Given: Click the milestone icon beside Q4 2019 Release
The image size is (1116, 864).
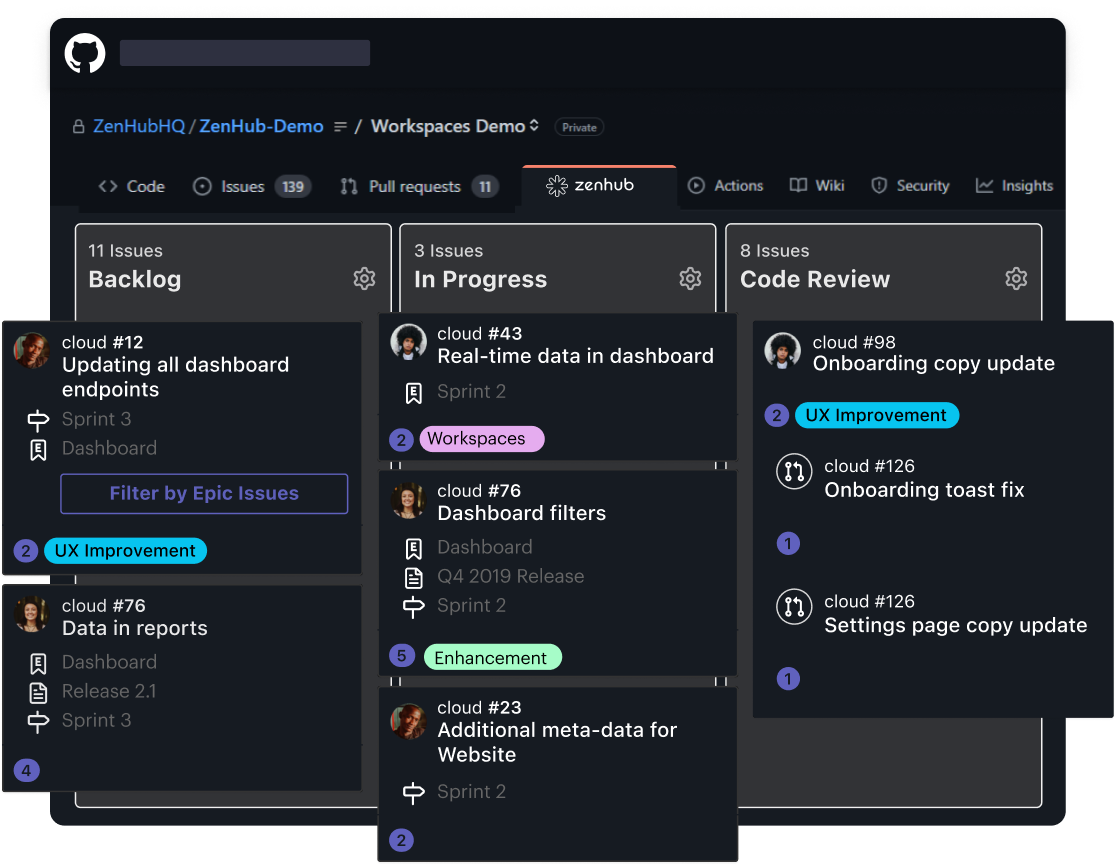Looking at the screenshot, I should click(413, 576).
